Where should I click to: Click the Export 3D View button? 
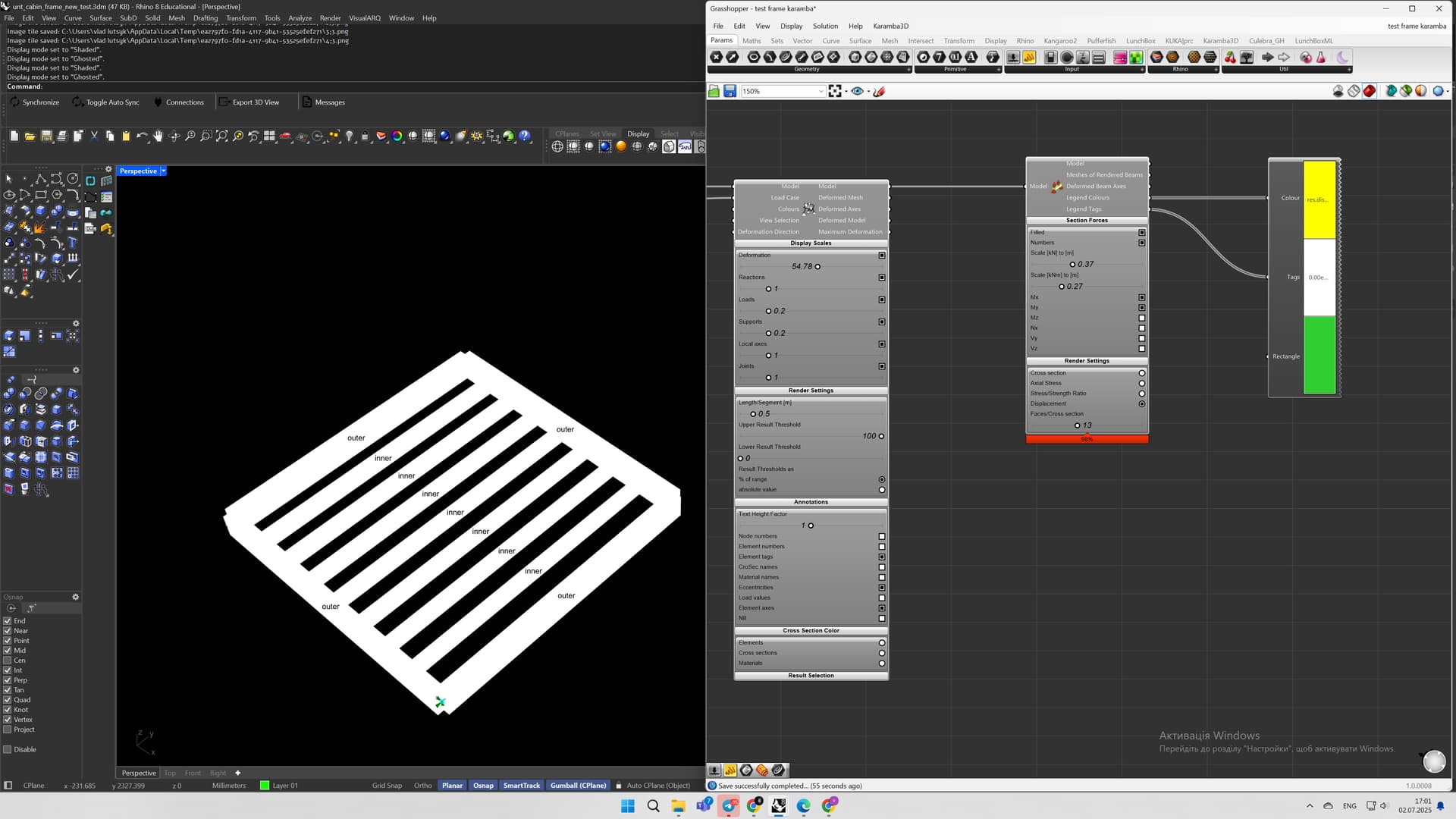(249, 102)
